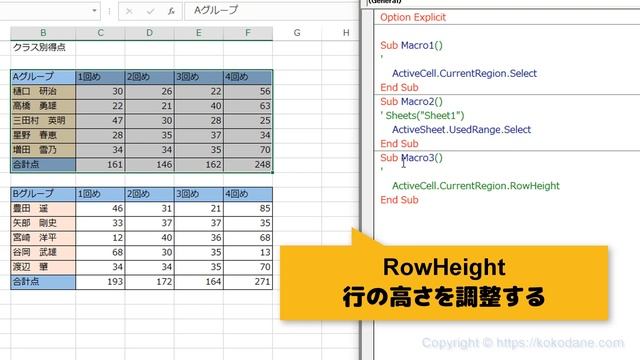Click the score 13 in 谷岡 row
Image resolution: width=640 pixels, height=360 pixels.
point(248,252)
